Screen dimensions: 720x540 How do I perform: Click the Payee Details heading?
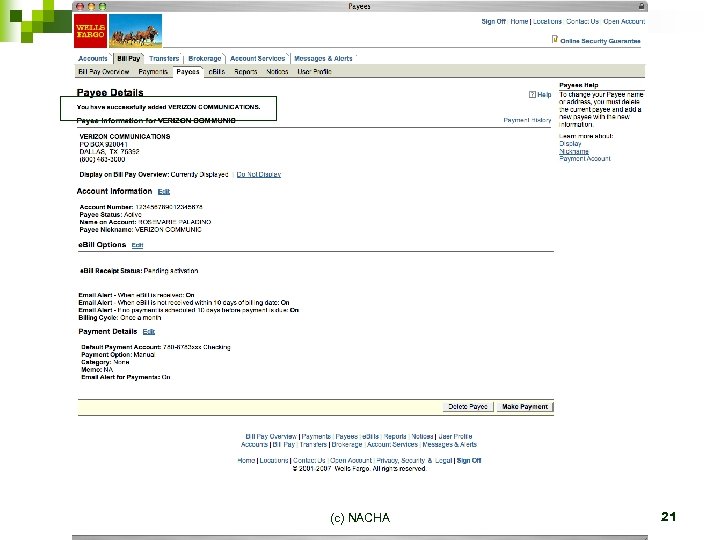pos(110,92)
